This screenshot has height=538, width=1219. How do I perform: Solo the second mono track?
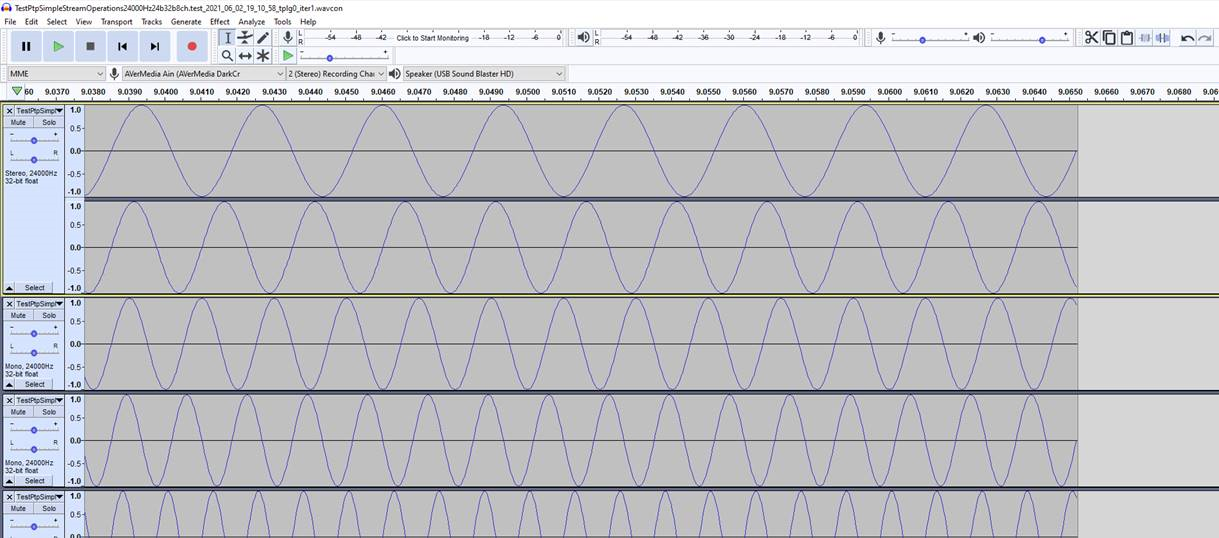pos(49,412)
